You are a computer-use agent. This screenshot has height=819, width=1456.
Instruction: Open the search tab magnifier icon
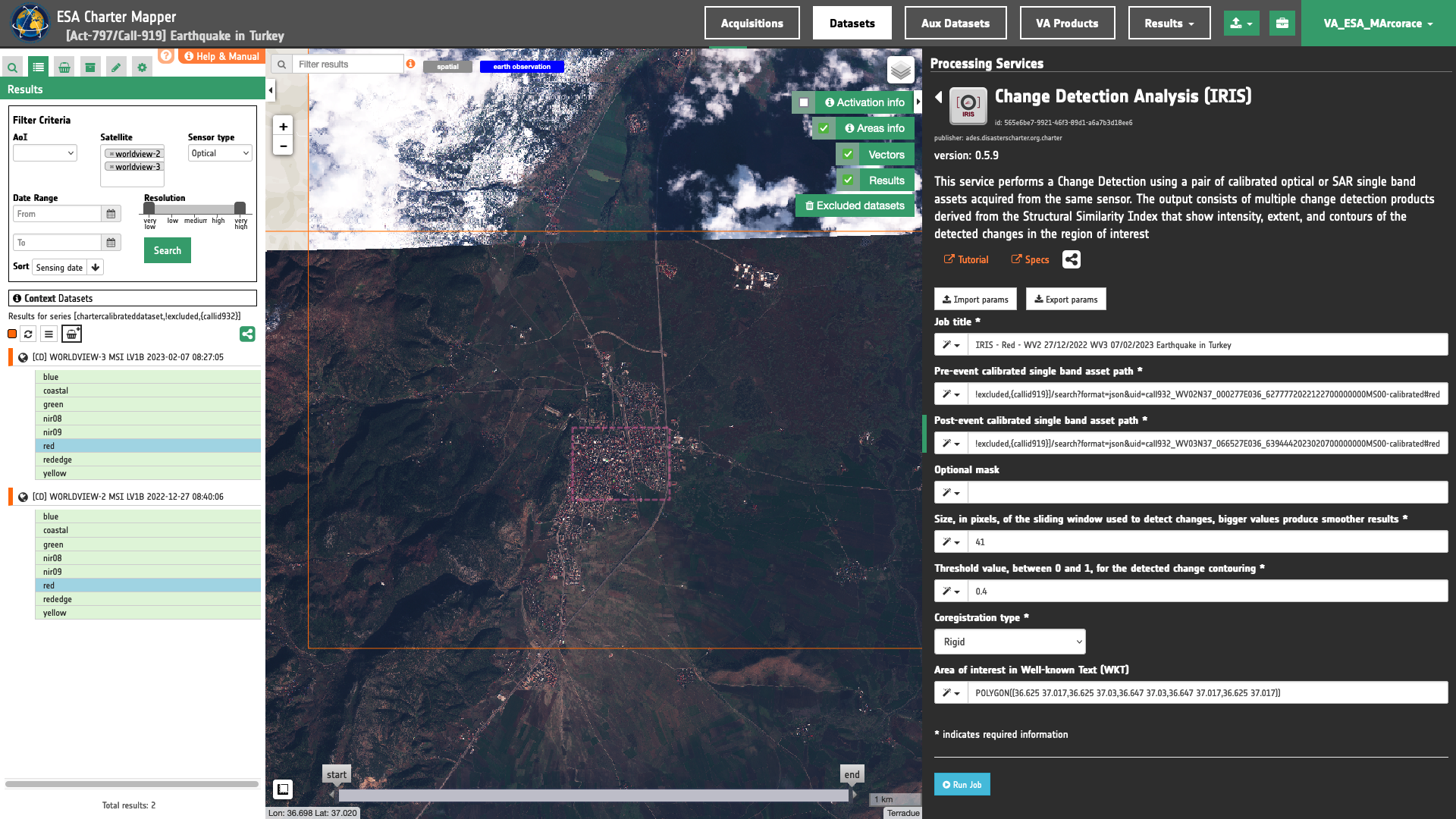pos(13,67)
